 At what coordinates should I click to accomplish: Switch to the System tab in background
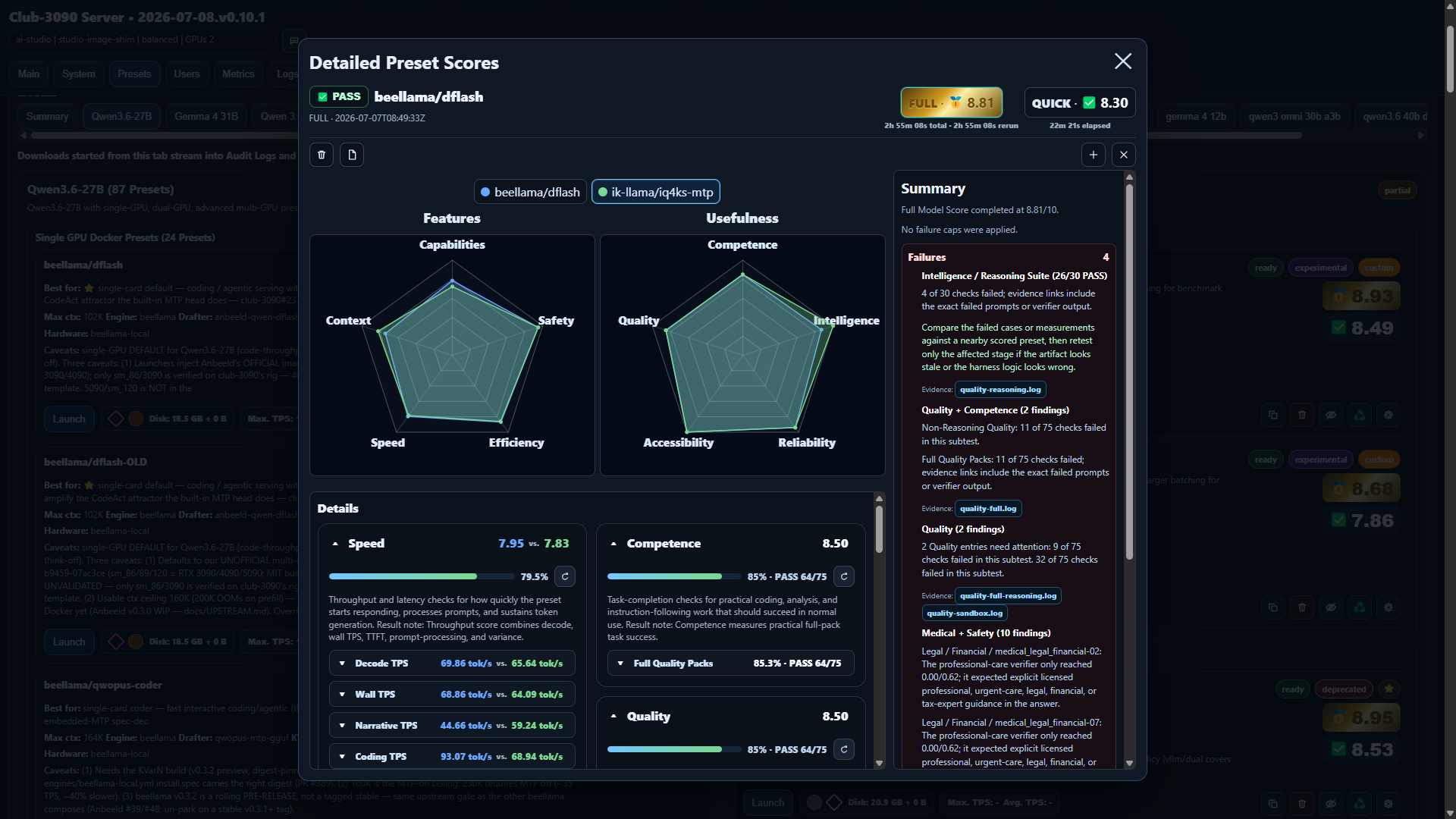(x=79, y=74)
